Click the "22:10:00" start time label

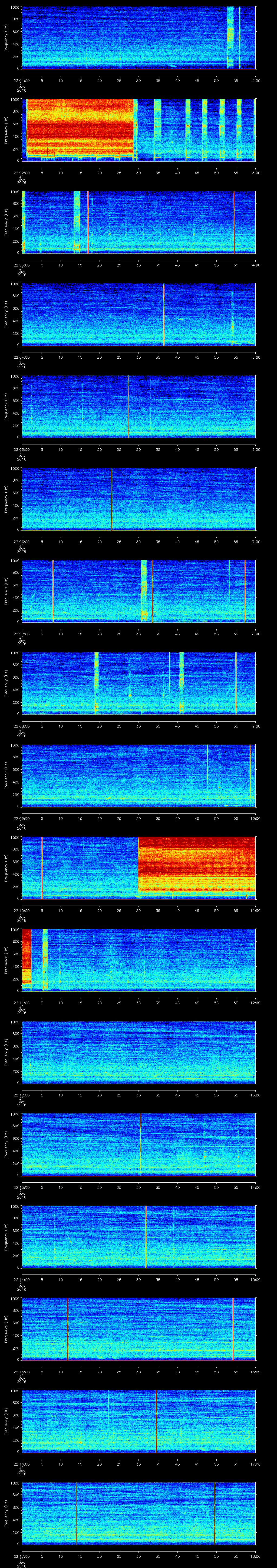pos(22,910)
